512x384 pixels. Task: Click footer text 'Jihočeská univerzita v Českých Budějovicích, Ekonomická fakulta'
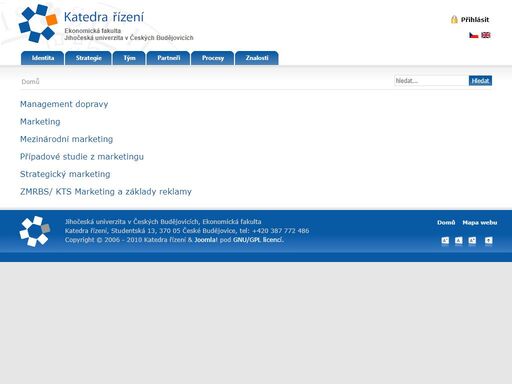pyautogui.click(x=163, y=222)
